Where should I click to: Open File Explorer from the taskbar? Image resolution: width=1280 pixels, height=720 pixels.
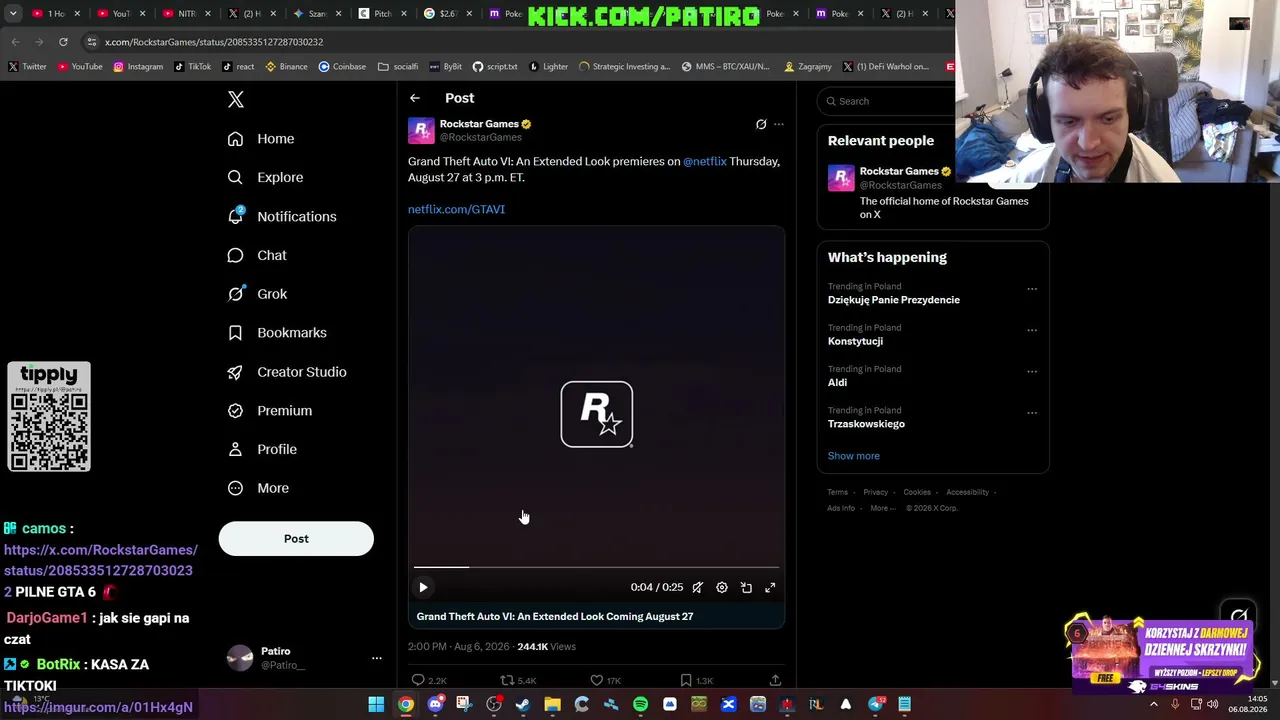click(x=552, y=705)
